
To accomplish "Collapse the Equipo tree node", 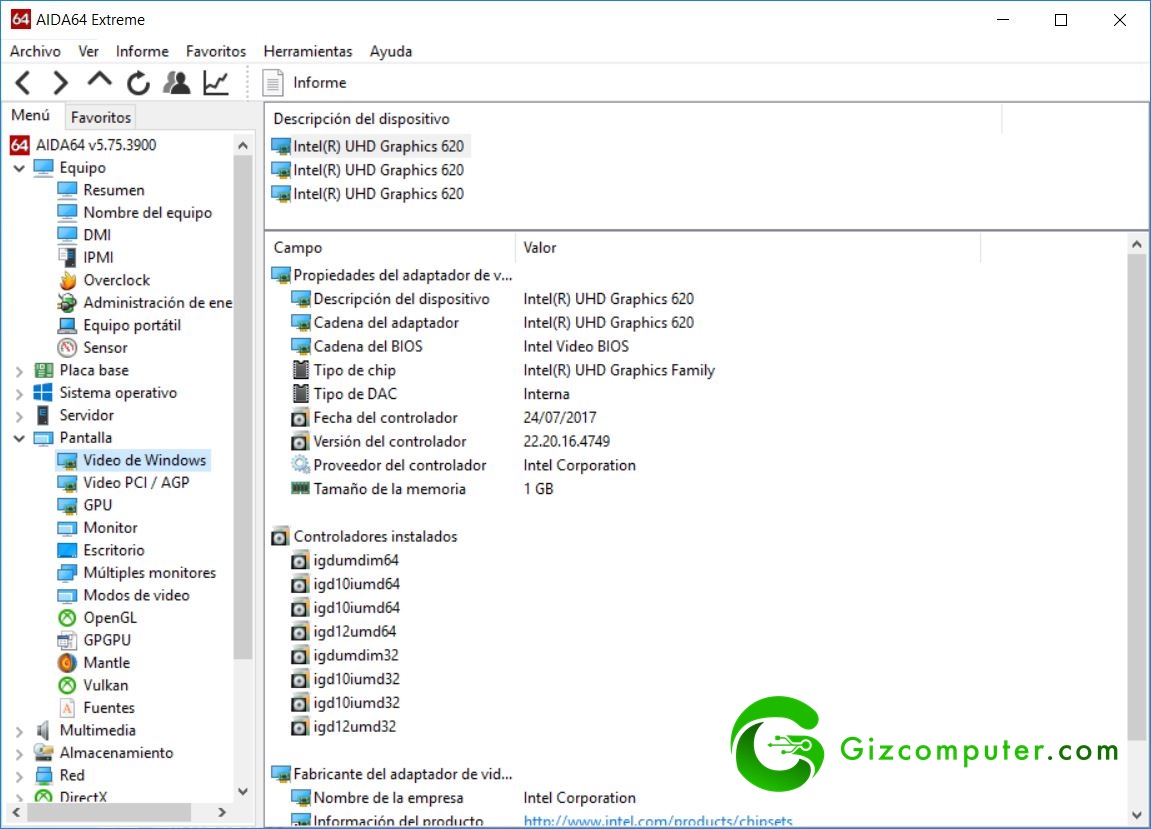I will [x=19, y=168].
